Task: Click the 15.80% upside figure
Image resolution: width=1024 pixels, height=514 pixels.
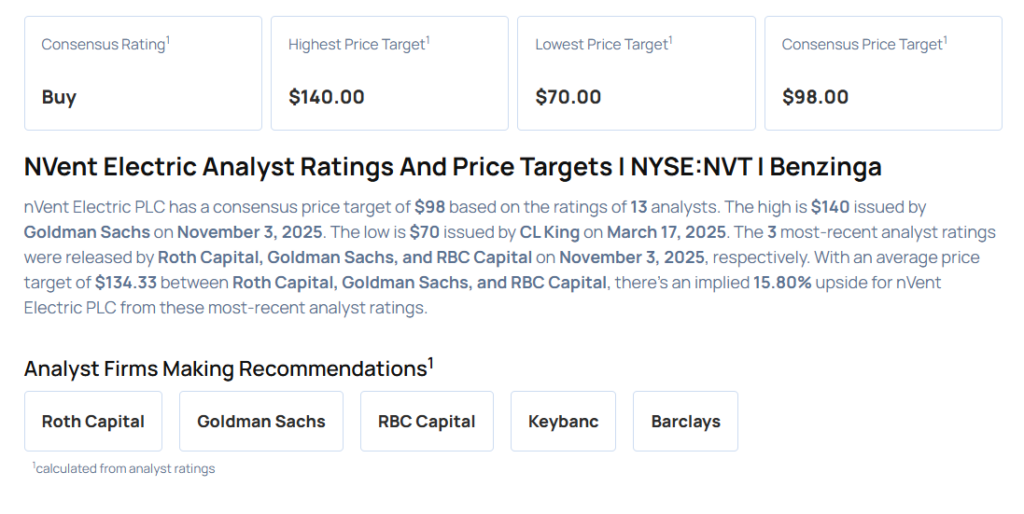Action: pos(782,282)
